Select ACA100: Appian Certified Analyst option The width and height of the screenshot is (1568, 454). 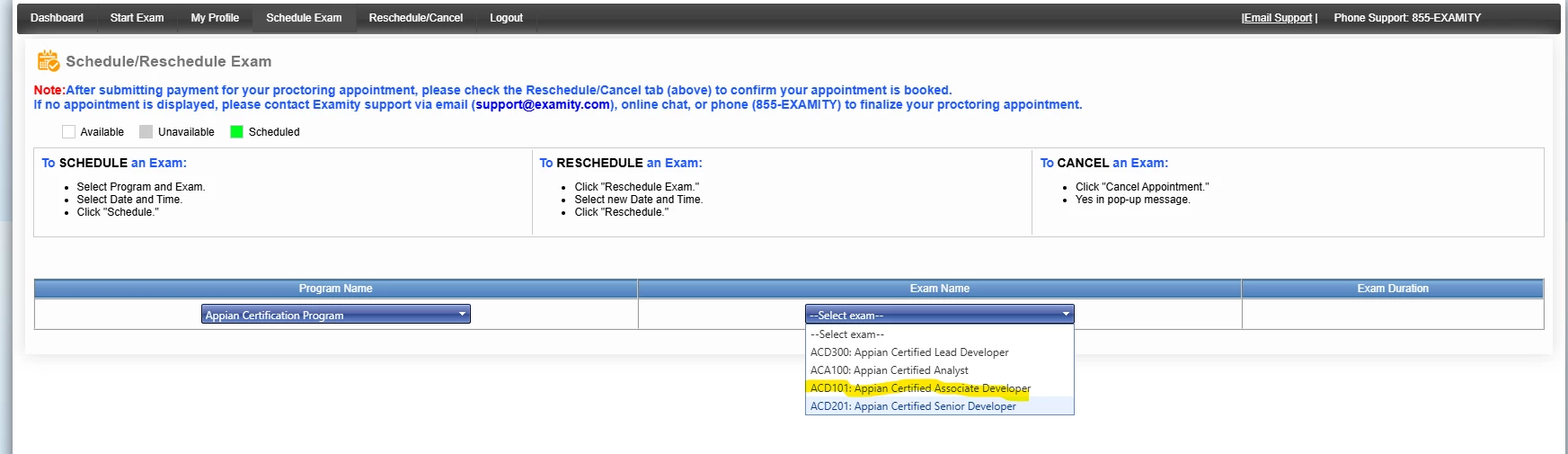[x=939, y=370]
